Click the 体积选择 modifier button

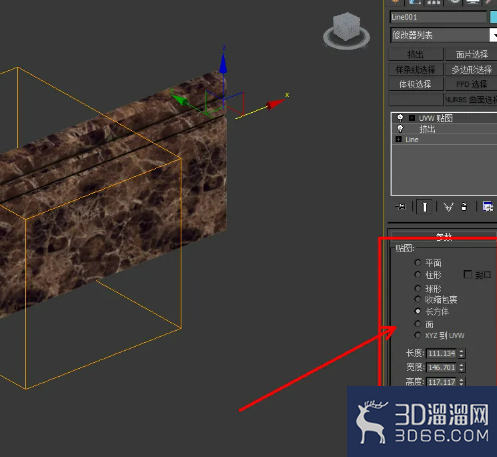(416, 84)
